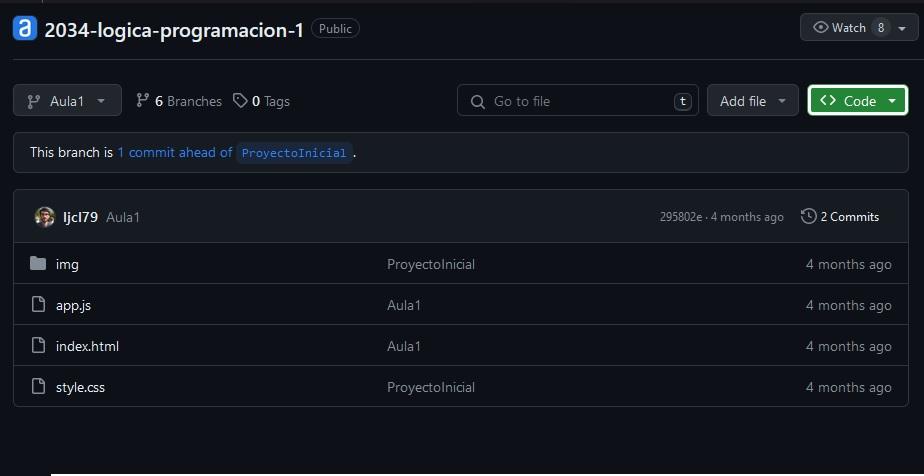The image size is (924, 476).
Task: Click the style.css file icon
Action: 38,387
